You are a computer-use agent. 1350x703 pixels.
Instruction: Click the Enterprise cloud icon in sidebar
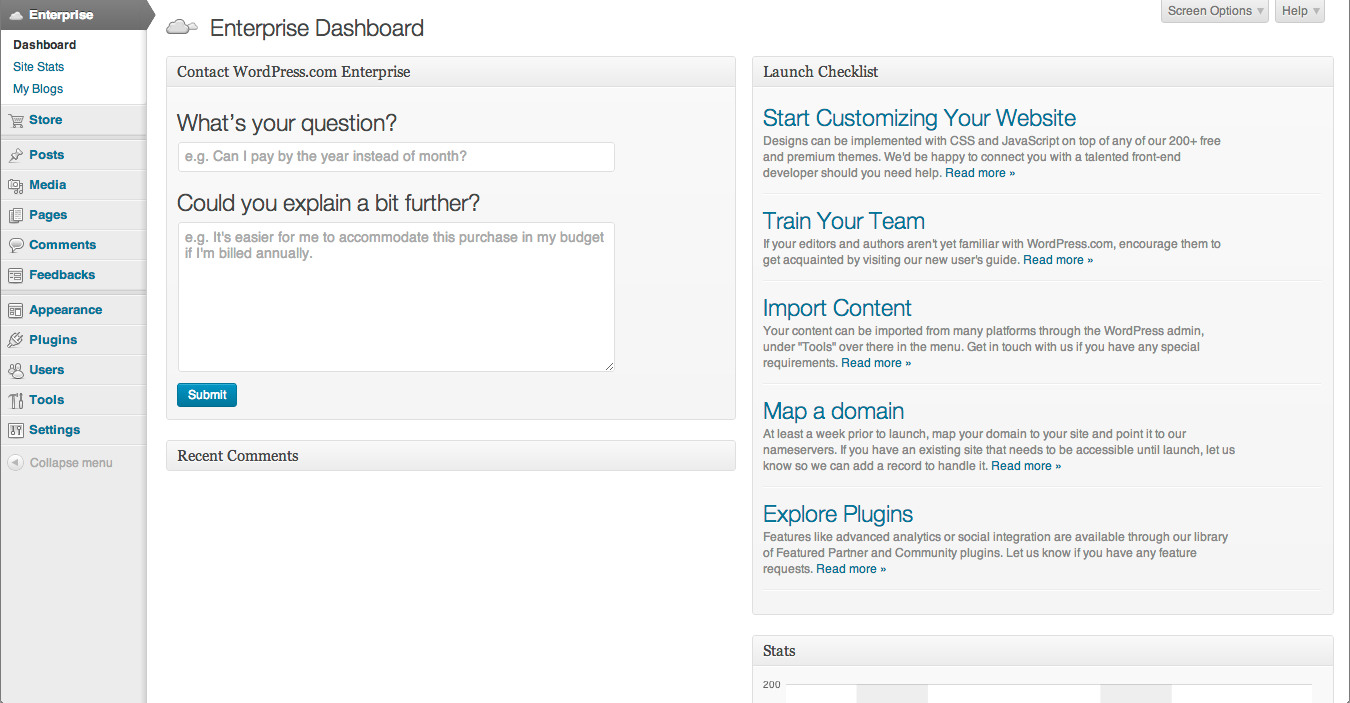coord(16,16)
